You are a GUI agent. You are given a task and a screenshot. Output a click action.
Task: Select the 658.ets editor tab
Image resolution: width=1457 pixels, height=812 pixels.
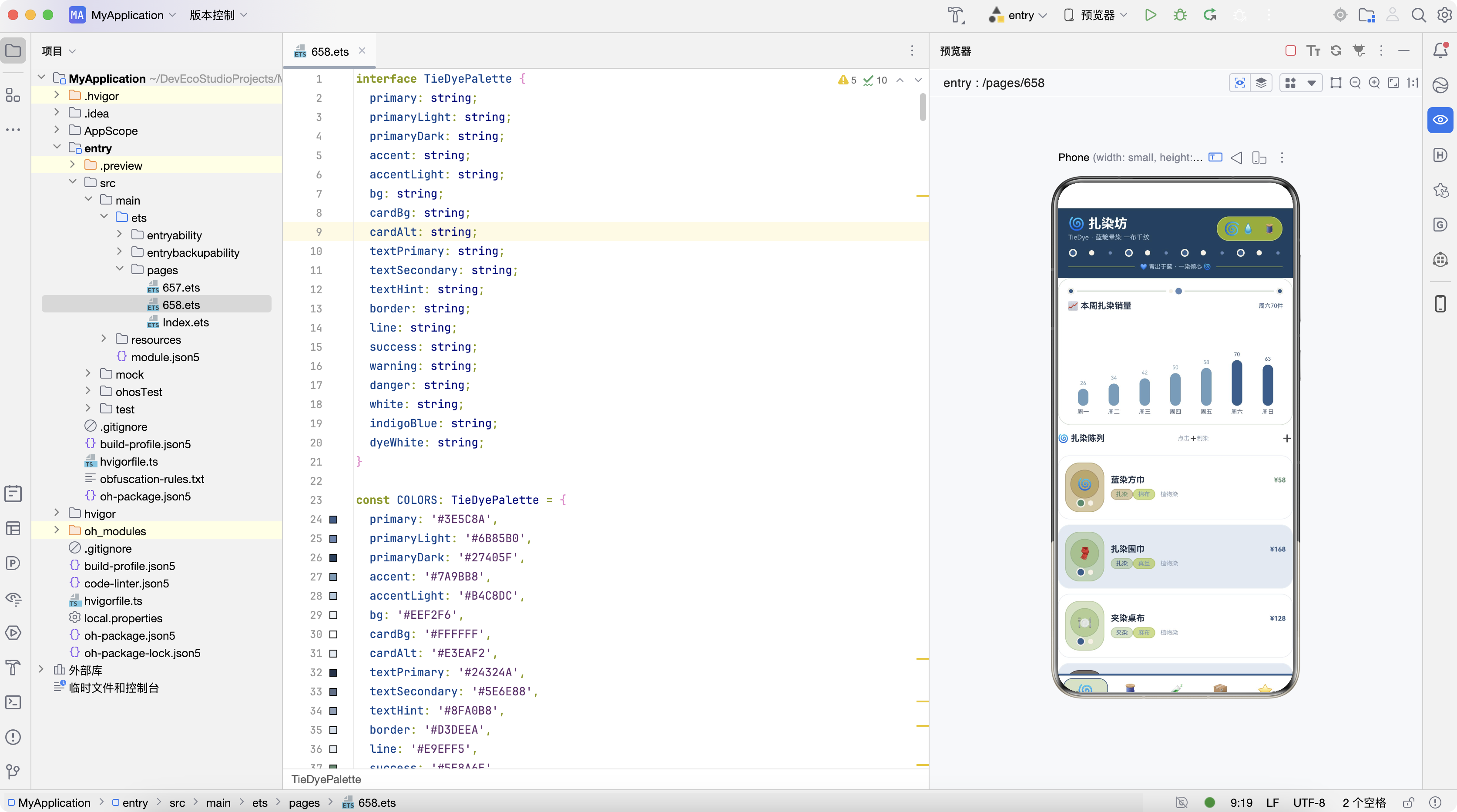(x=330, y=51)
